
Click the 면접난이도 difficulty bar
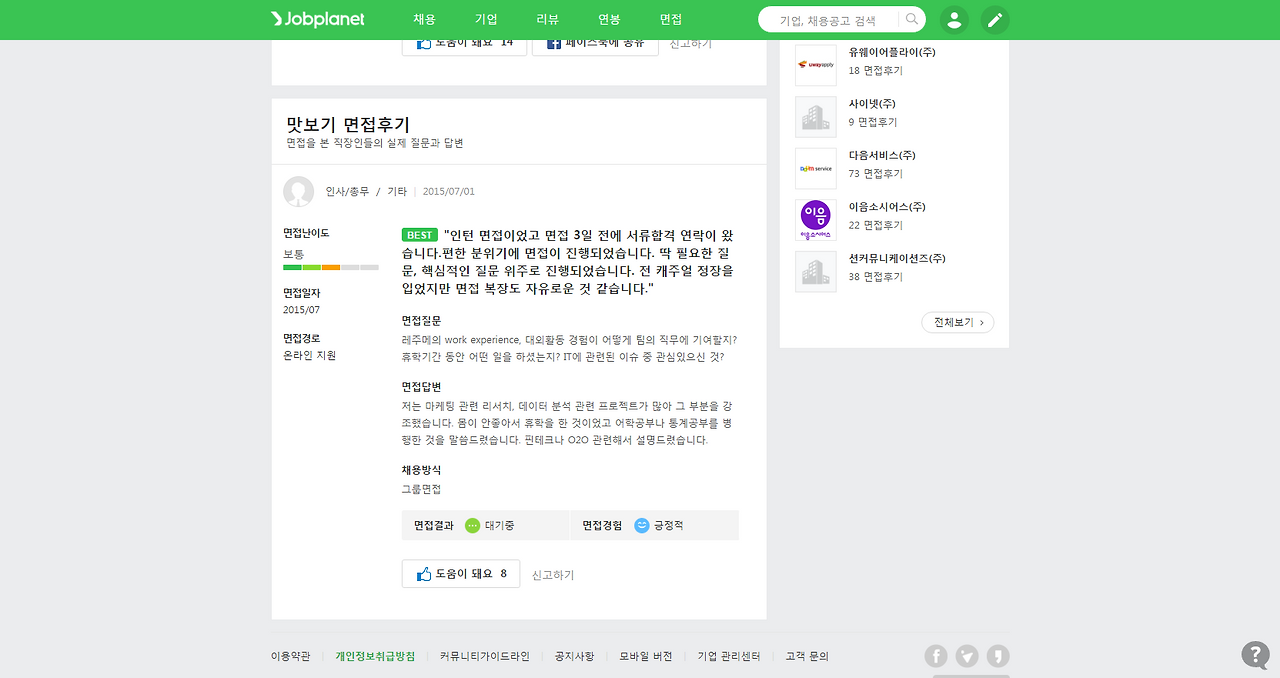coord(331,267)
